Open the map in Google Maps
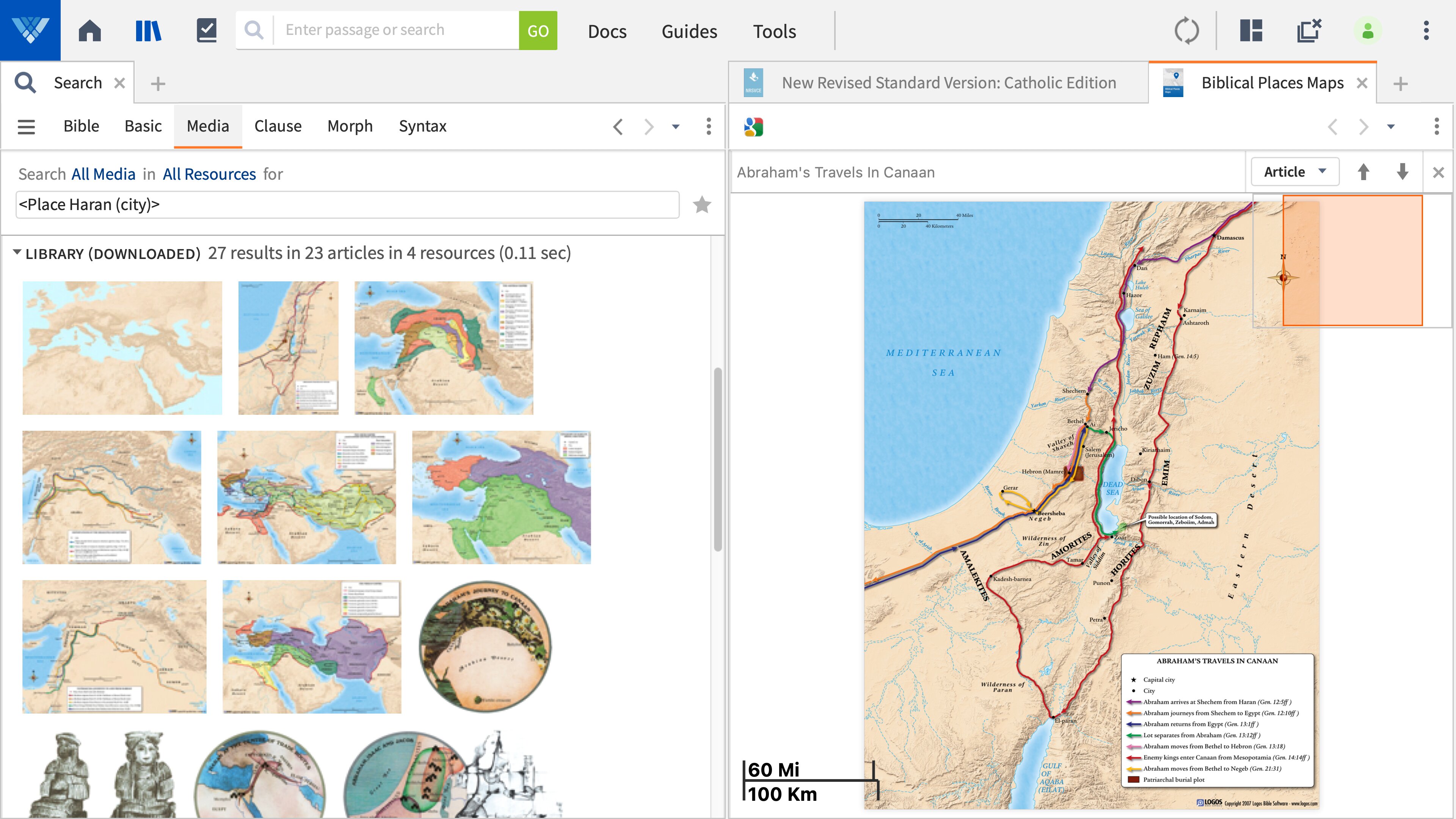The image size is (1456, 819). coord(754,126)
